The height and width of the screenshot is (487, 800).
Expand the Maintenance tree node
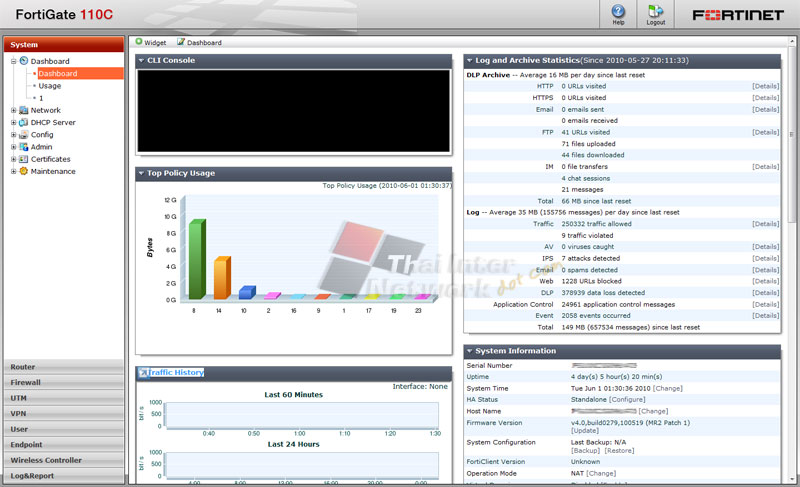[x=14, y=171]
